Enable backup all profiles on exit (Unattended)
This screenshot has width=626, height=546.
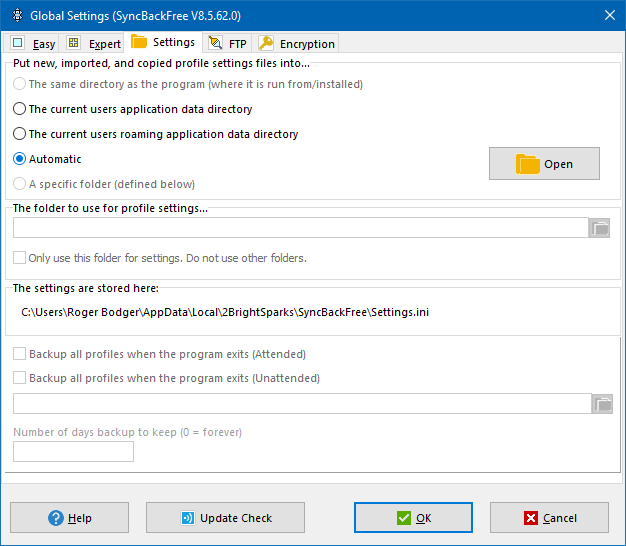[x=20, y=378]
